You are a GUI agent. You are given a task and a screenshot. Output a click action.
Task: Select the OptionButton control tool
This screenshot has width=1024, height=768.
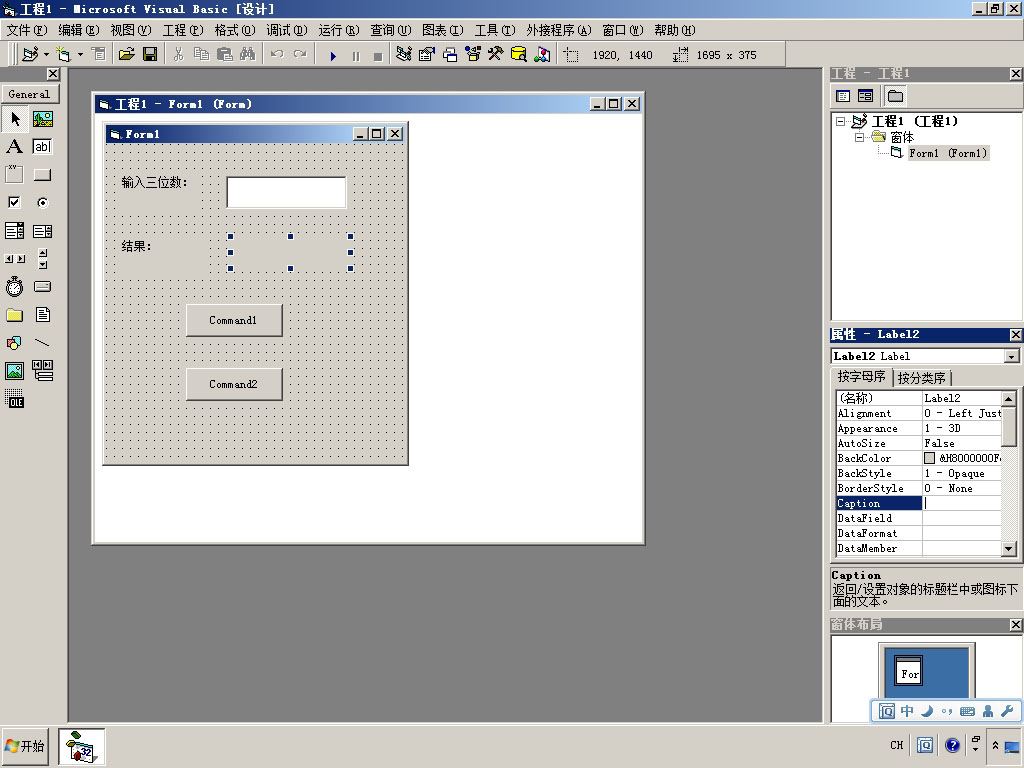point(42,202)
